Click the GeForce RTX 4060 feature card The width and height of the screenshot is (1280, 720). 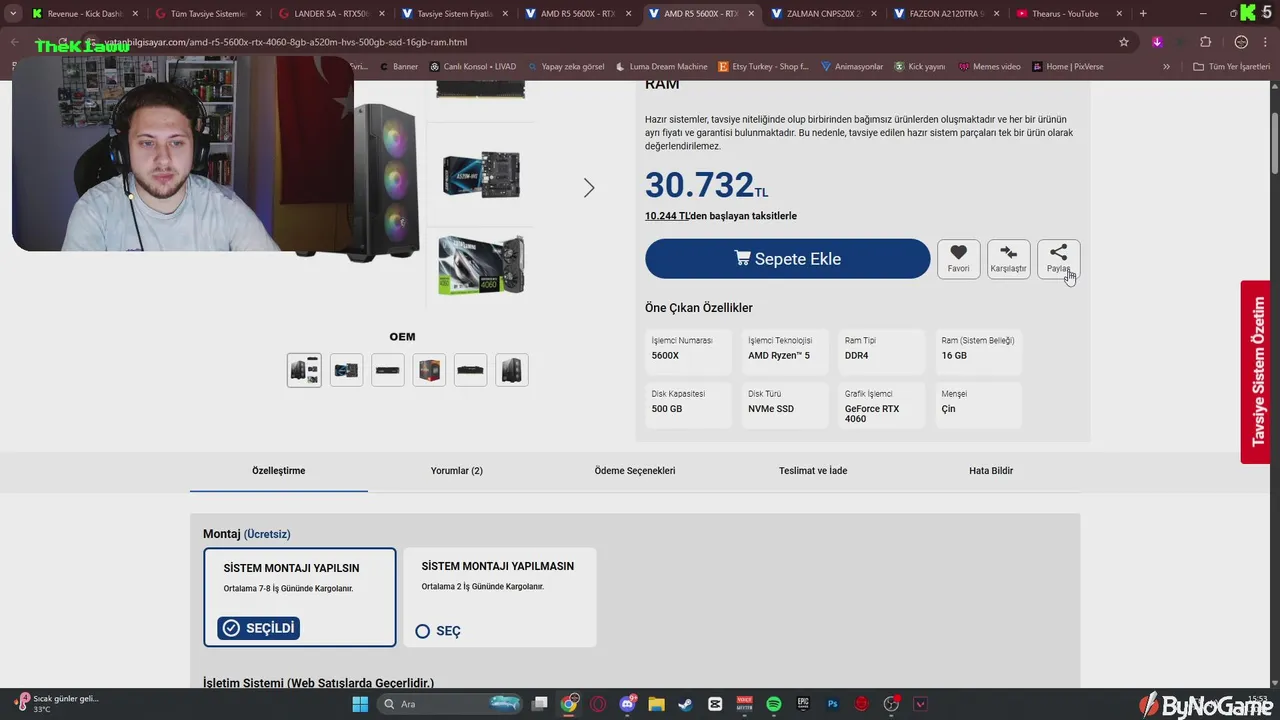pos(879,405)
